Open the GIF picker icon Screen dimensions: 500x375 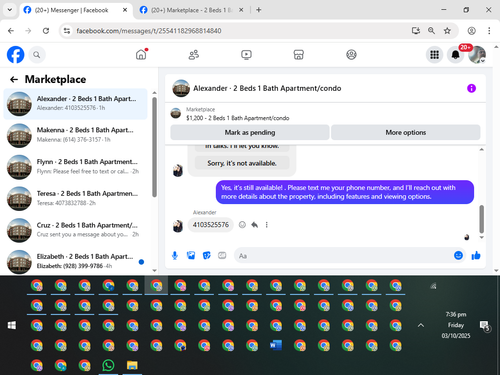coord(222,256)
